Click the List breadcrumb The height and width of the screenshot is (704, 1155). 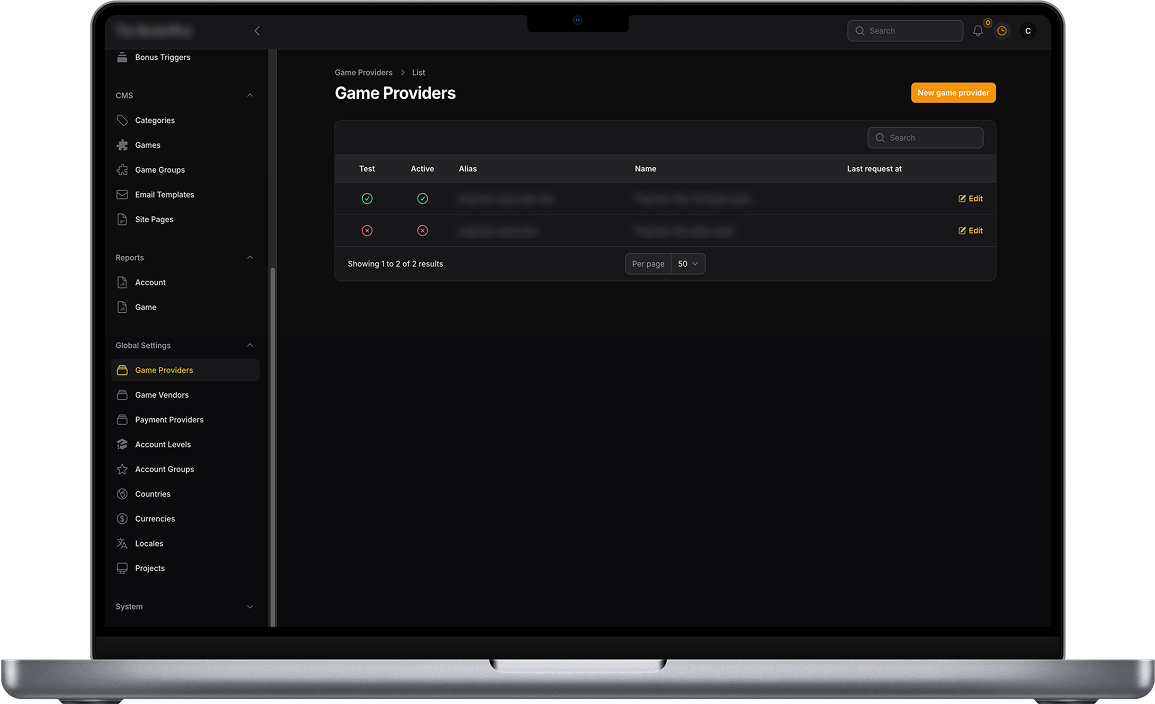(418, 72)
